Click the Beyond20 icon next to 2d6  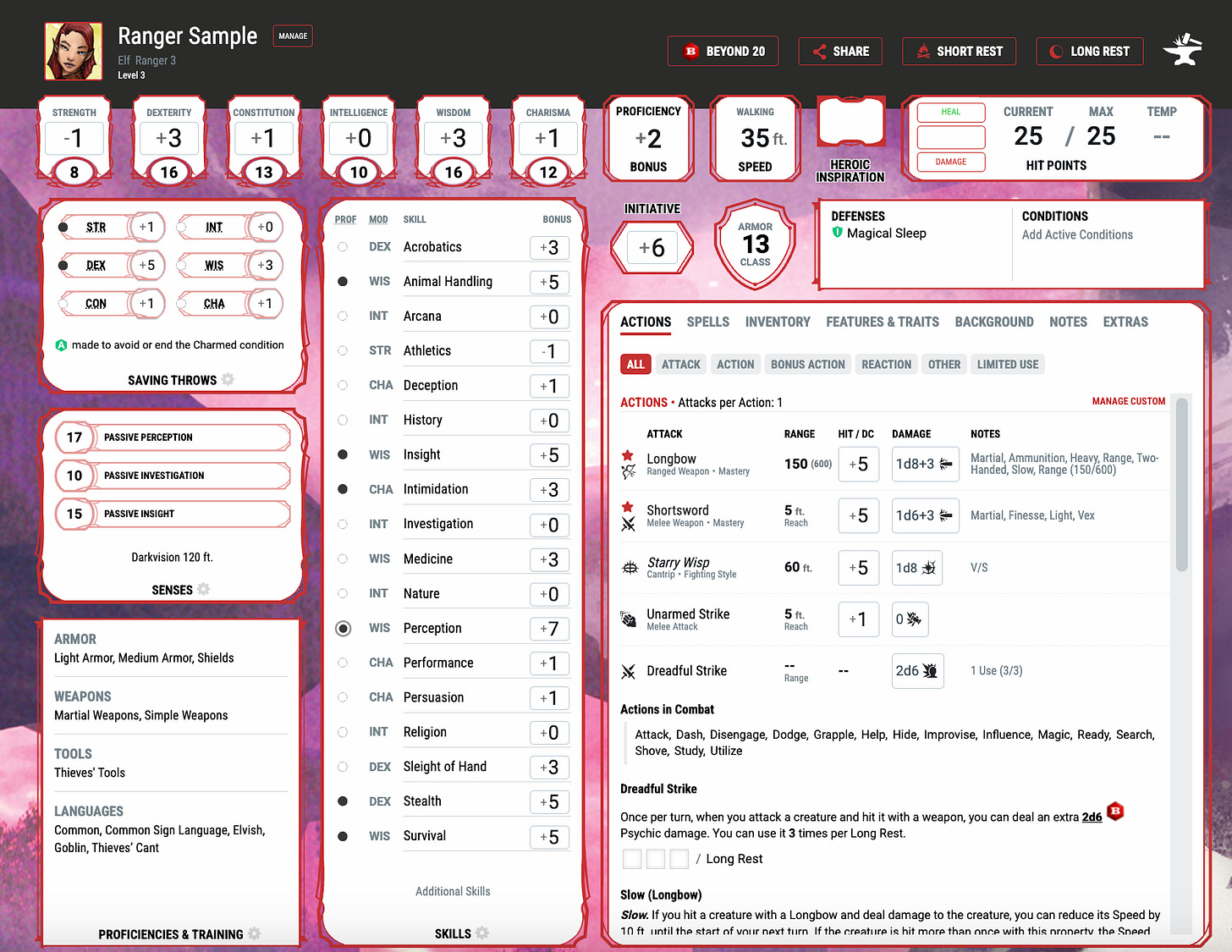(1115, 812)
